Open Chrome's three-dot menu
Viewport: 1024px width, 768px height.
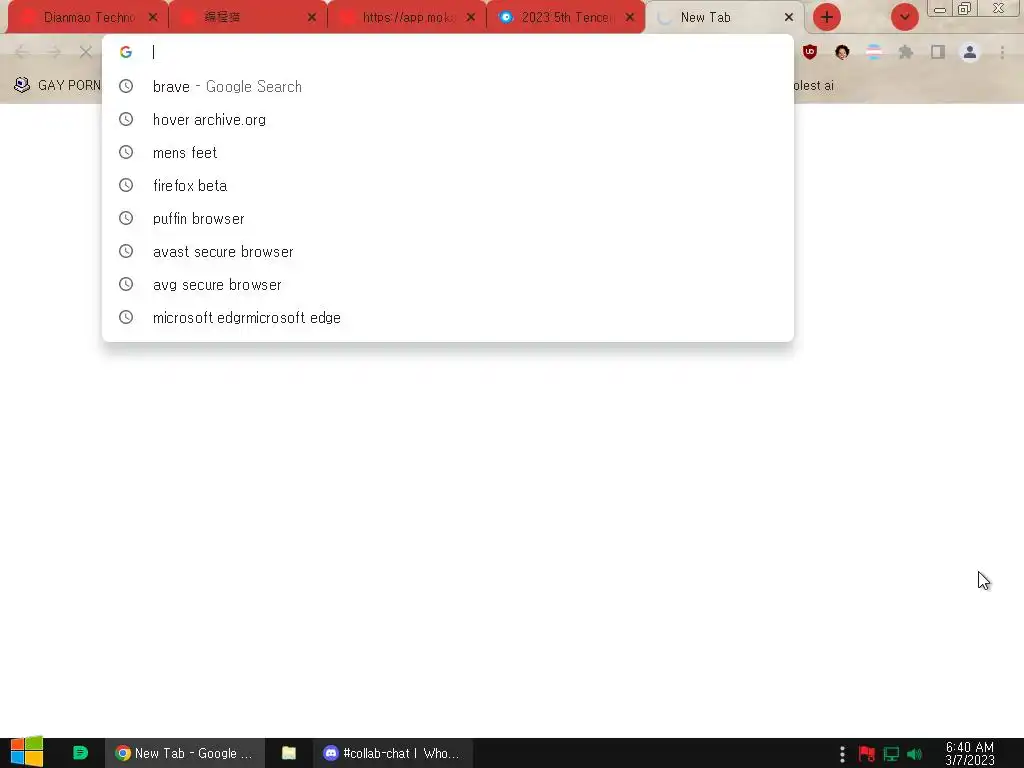click(x=1002, y=52)
